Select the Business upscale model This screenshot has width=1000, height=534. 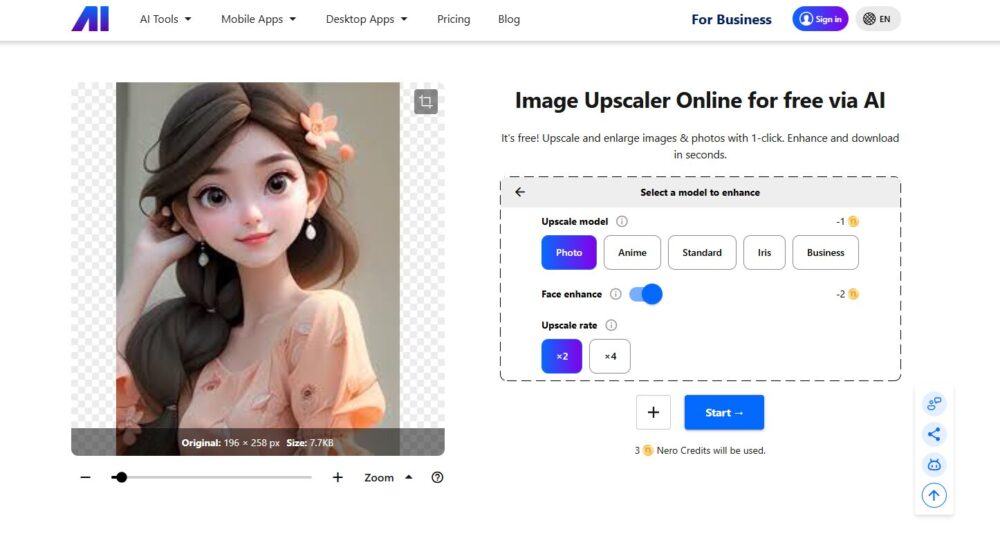(x=825, y=253)
